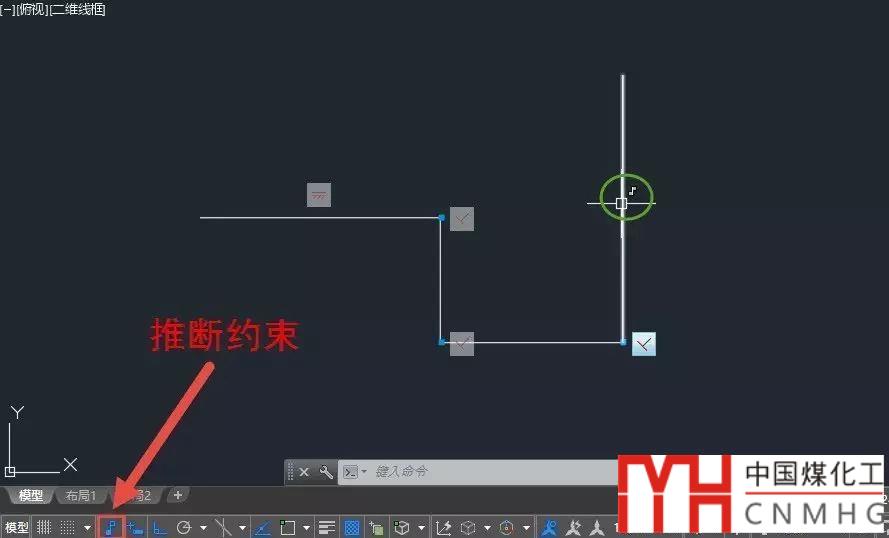
Task: Toggle Lineweight display icon
Action: [x=327, y=528]
